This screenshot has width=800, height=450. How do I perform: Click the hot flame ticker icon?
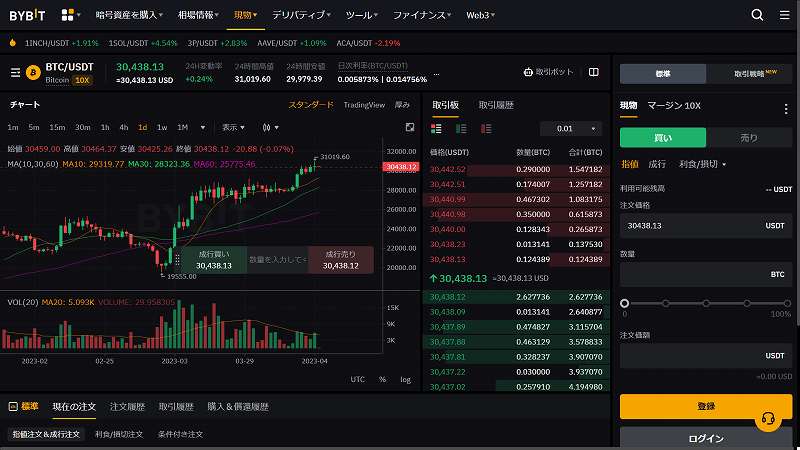[x=13, y=43]
